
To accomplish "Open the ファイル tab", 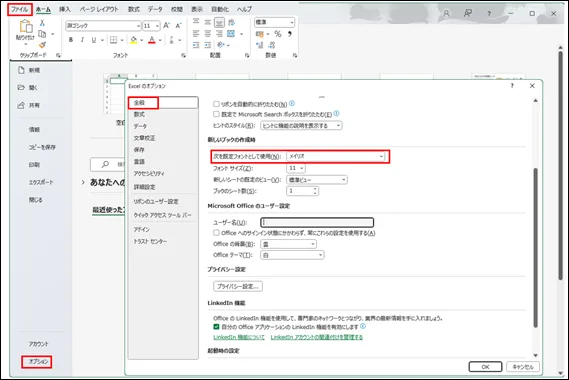I will [x=20, y=9].
